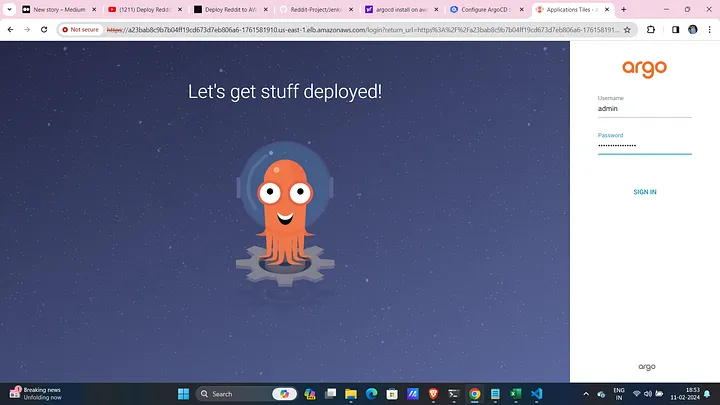Open Excel from the taskbar
The image size is (720, 405).
coord(516,394)
